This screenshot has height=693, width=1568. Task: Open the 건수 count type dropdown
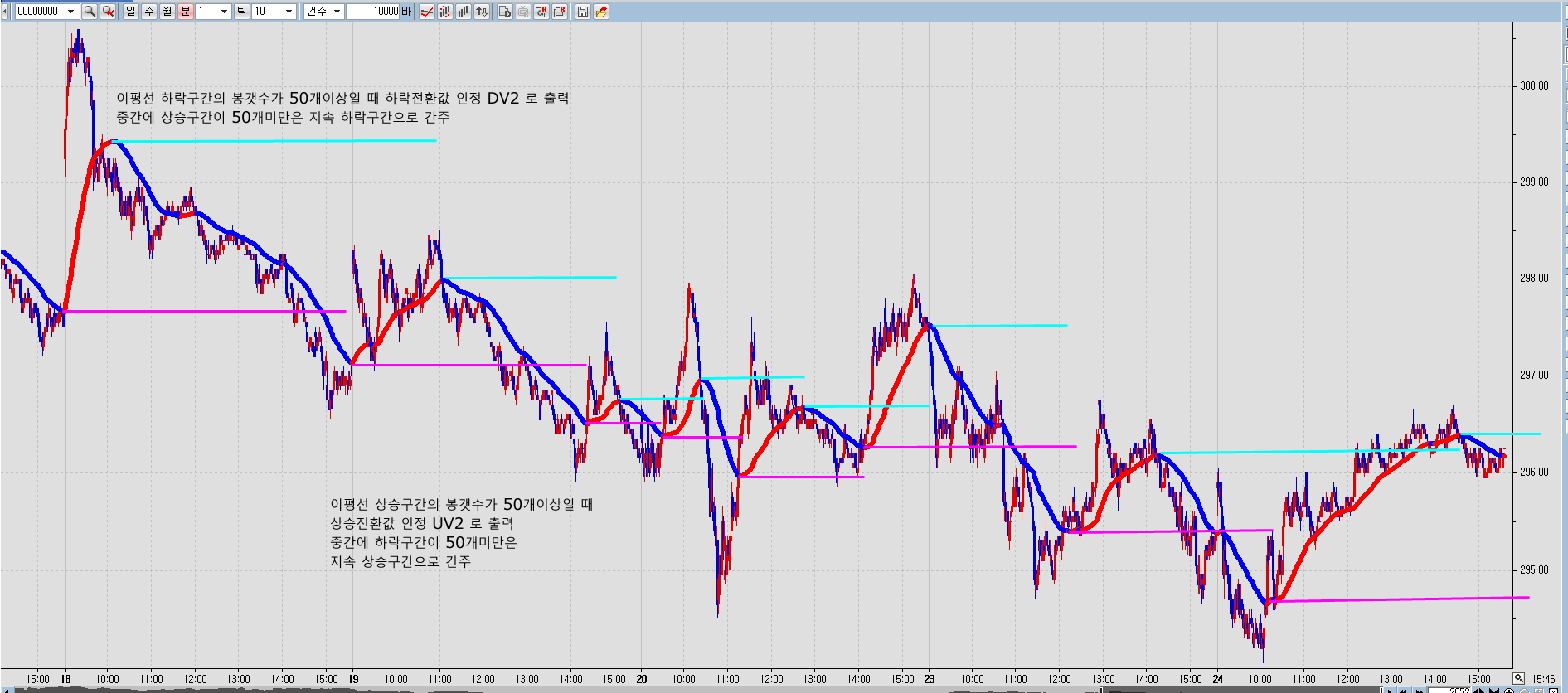(x=337, y=12)
